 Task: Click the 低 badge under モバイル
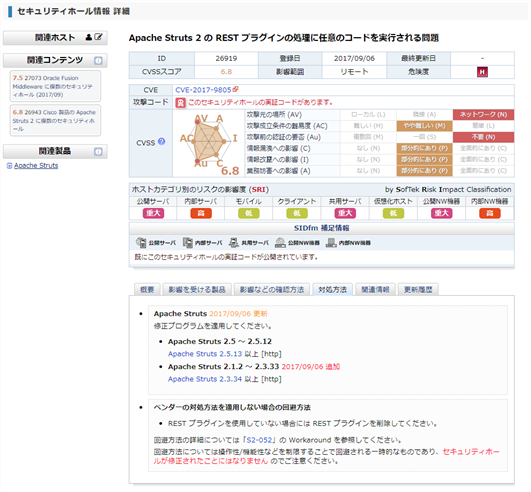click(249, 213)
